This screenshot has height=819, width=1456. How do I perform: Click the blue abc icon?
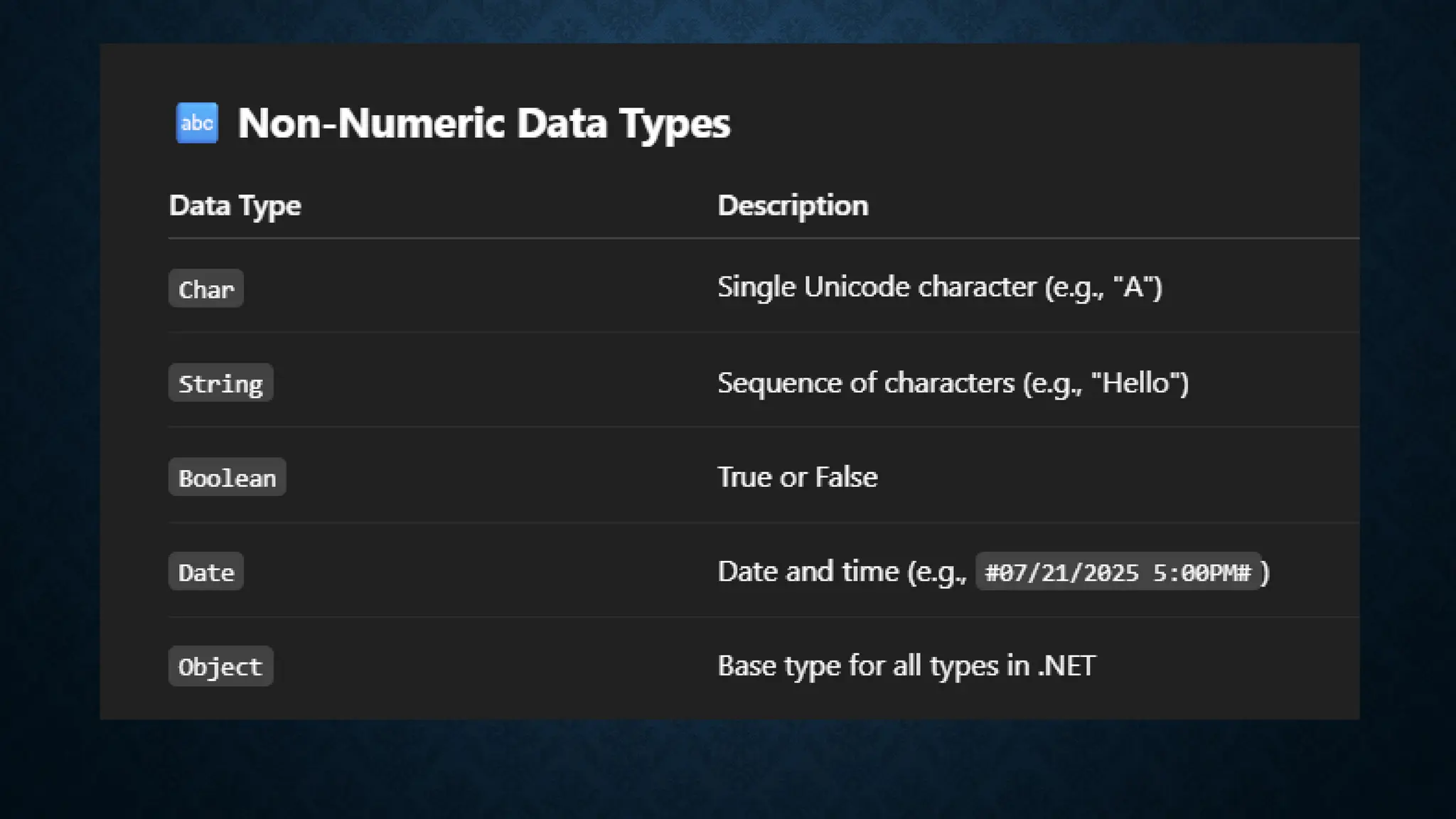197,123
